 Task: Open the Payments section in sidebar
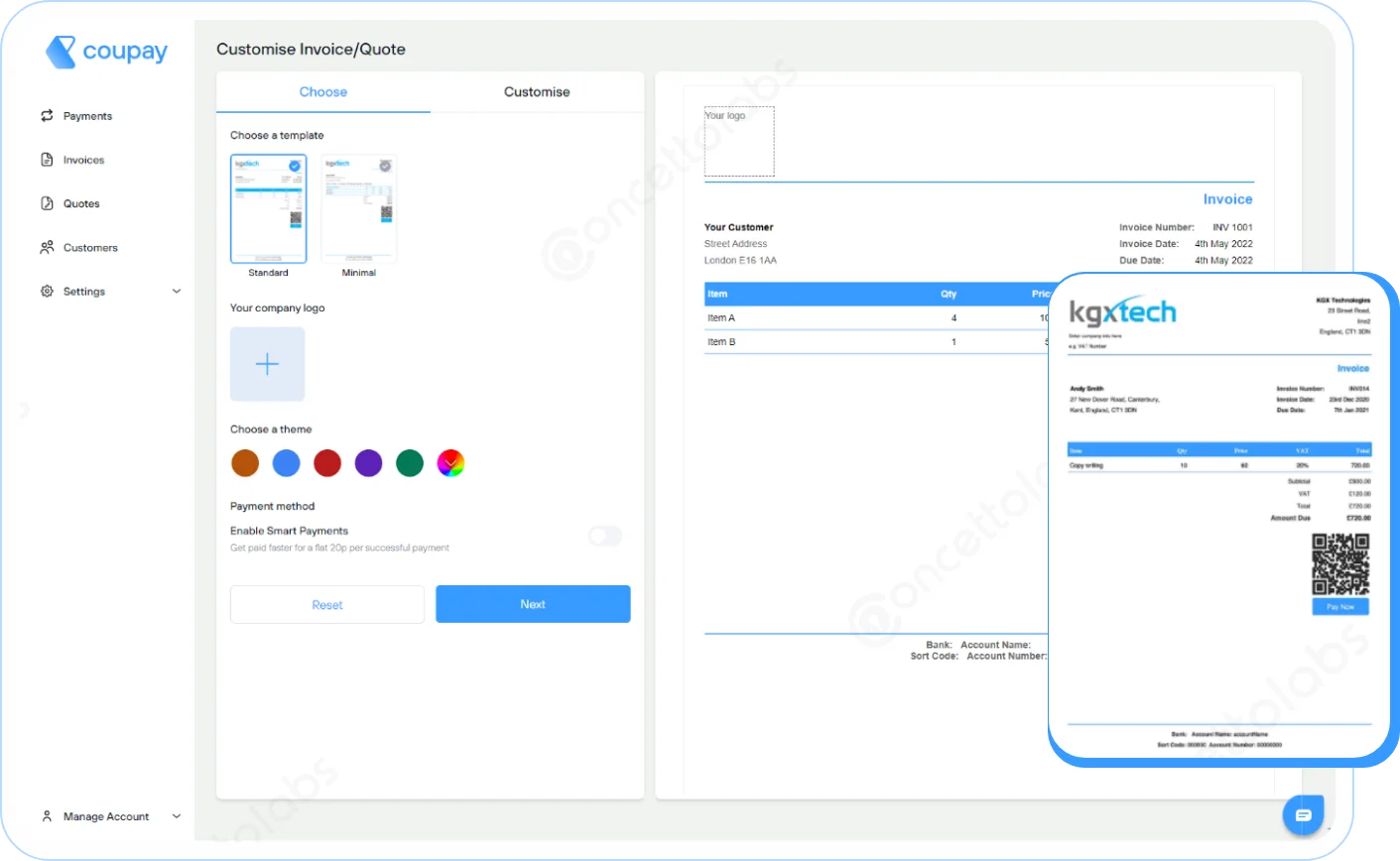[86, 115]
